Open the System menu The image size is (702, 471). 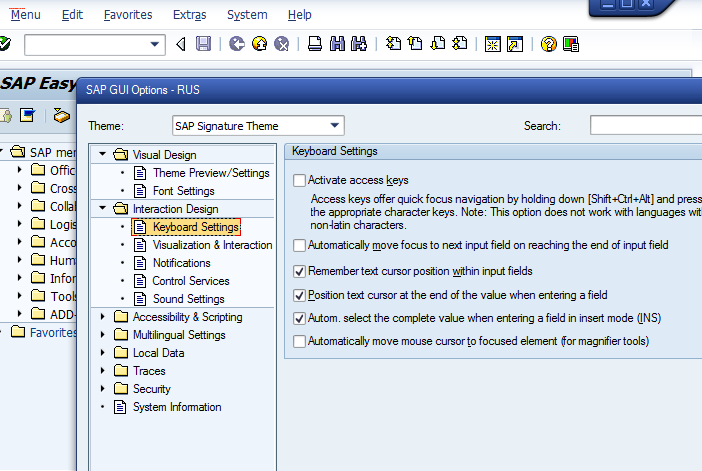(247, 15)
